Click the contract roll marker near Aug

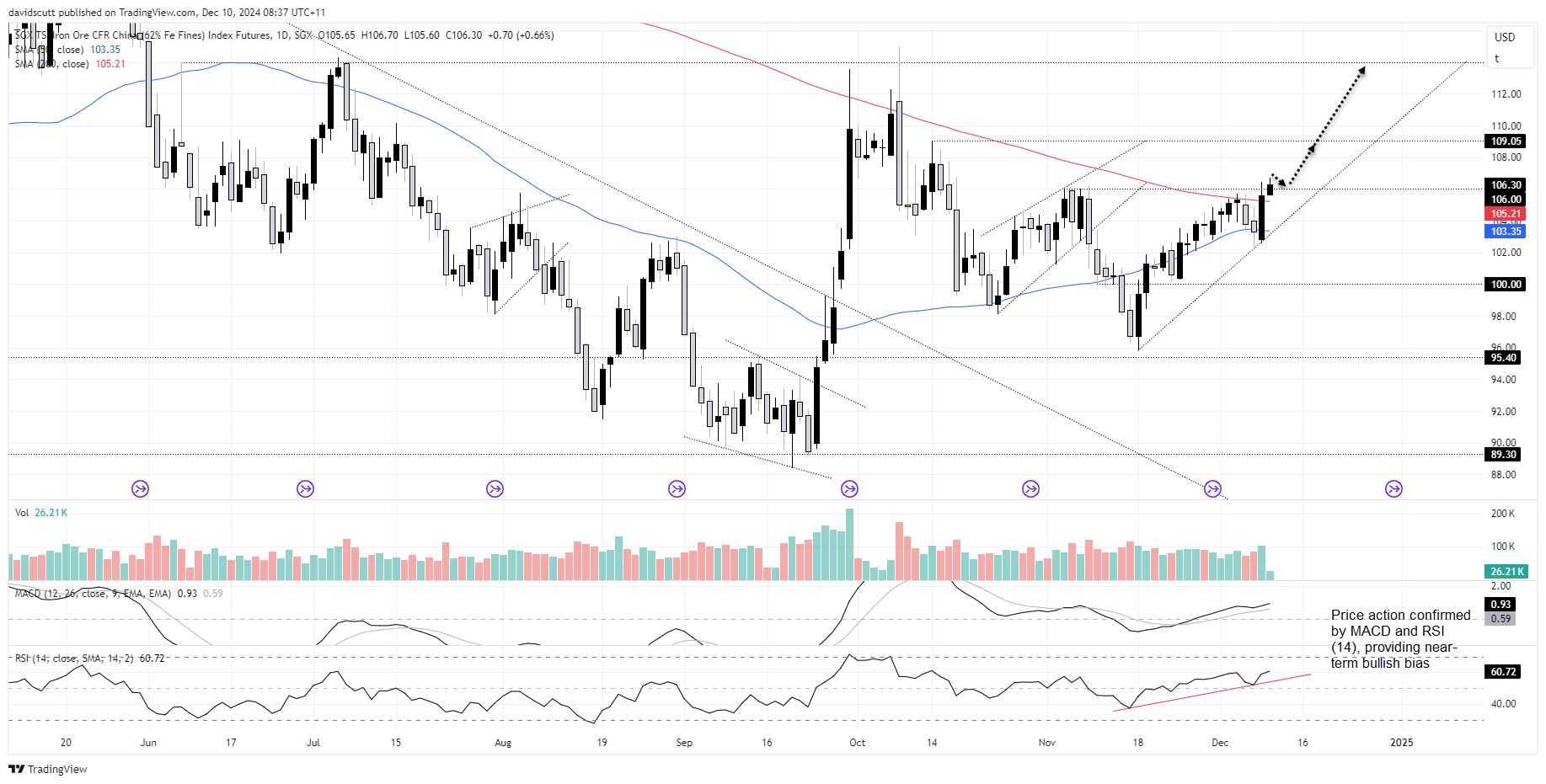coord(495,488)
